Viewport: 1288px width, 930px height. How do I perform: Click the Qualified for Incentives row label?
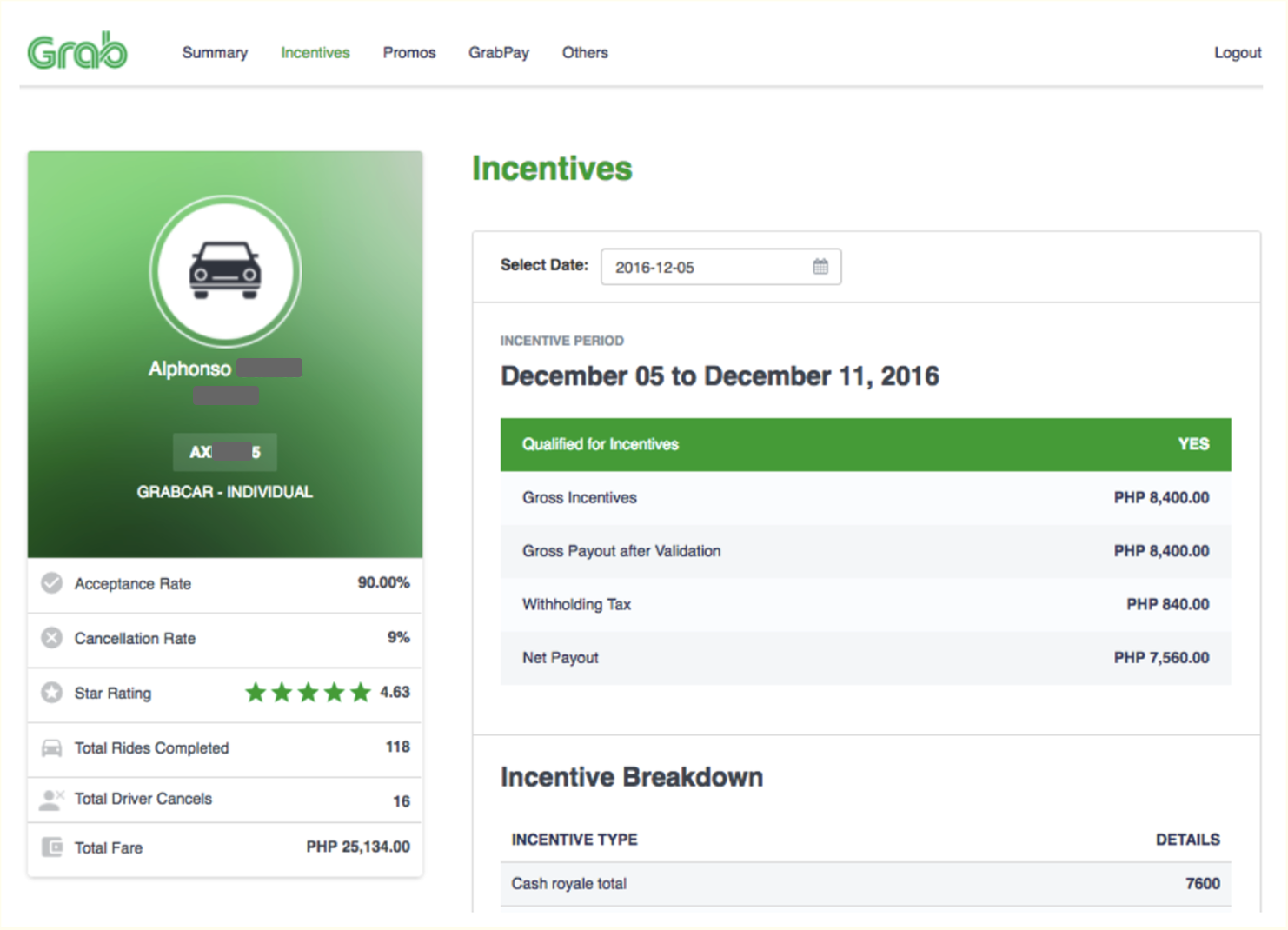click(601, 444)
